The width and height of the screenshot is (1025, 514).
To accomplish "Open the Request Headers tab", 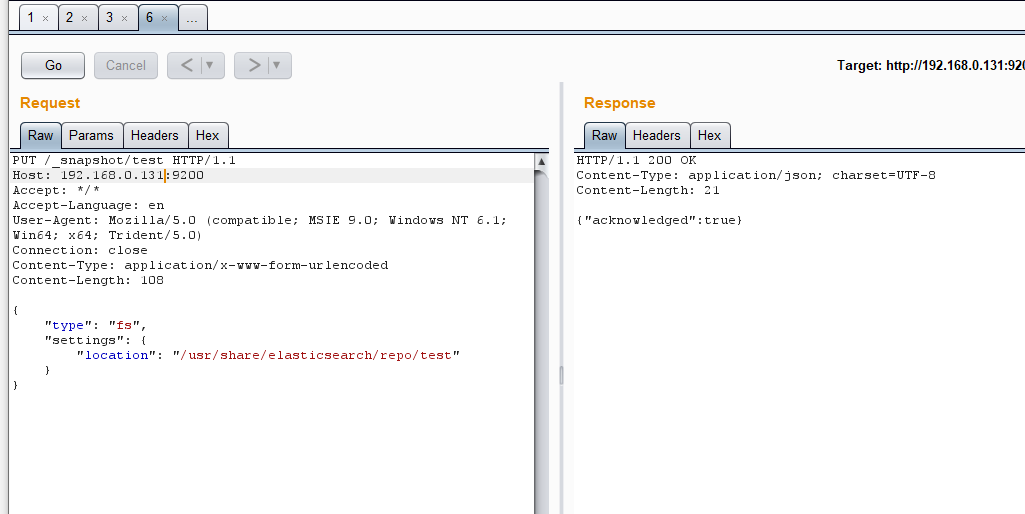I will [155, 135].
